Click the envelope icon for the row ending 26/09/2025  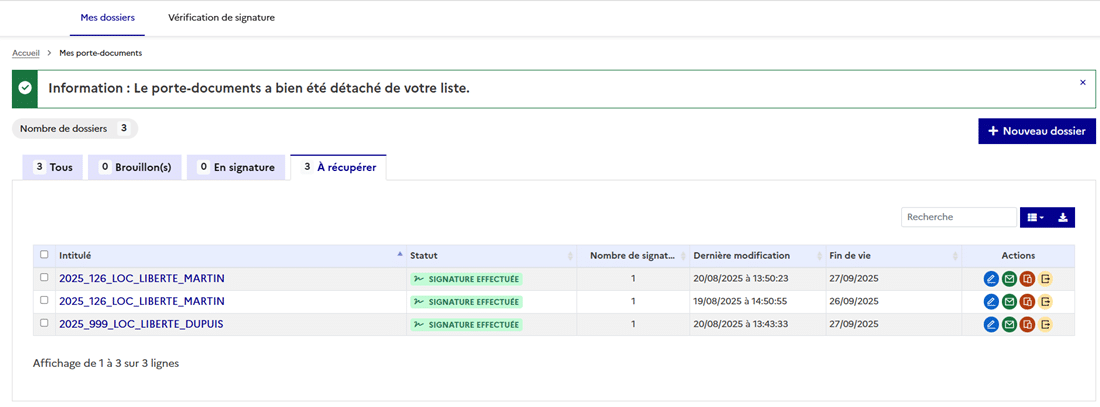coord(1009,301)
